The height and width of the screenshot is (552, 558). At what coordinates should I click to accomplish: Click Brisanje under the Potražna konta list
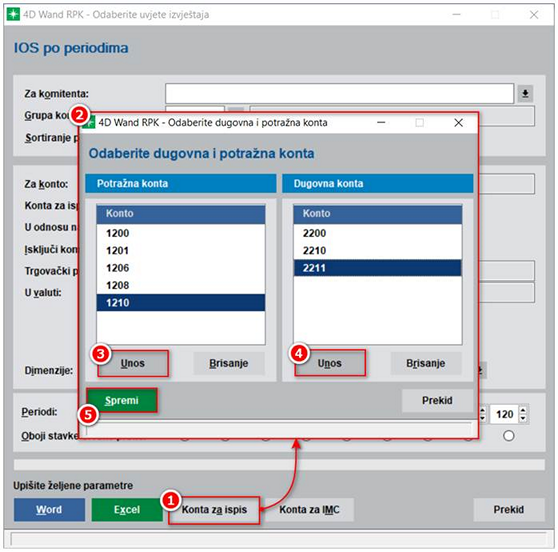[229, 363]
